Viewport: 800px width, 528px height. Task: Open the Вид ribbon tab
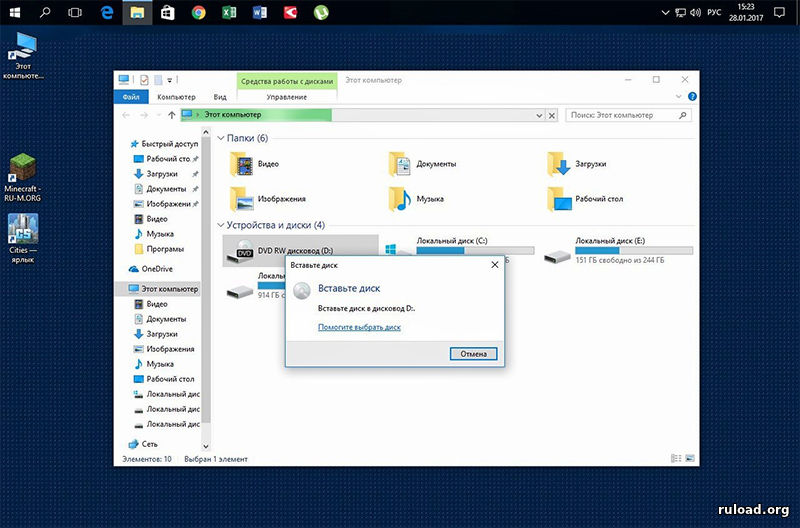pyautogui.click(x=220, y=97)
